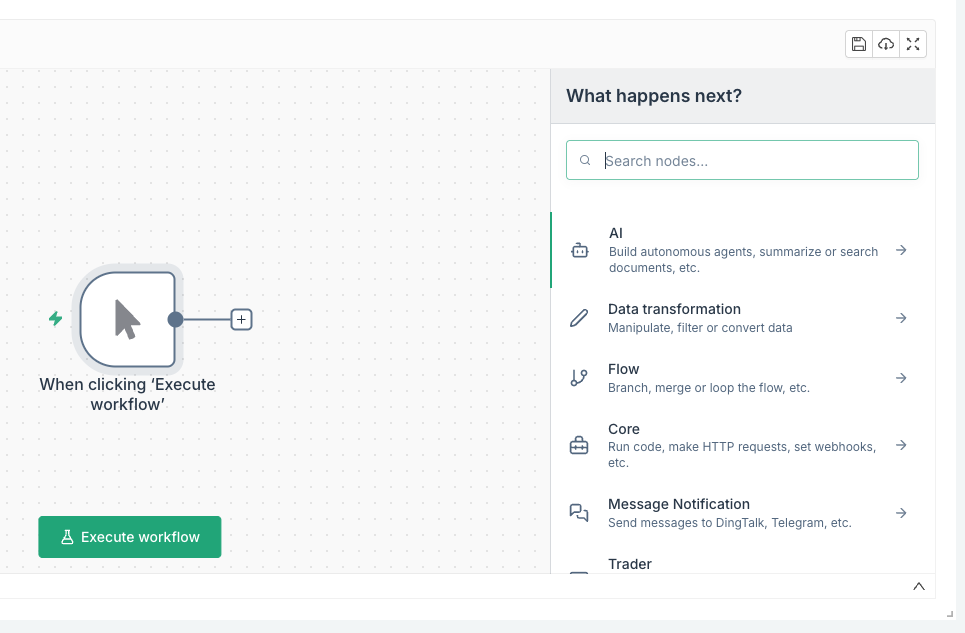Collapse the bottom panel chevron
Image resolution: width=965 pixels, height=633 pixels.
918,586
